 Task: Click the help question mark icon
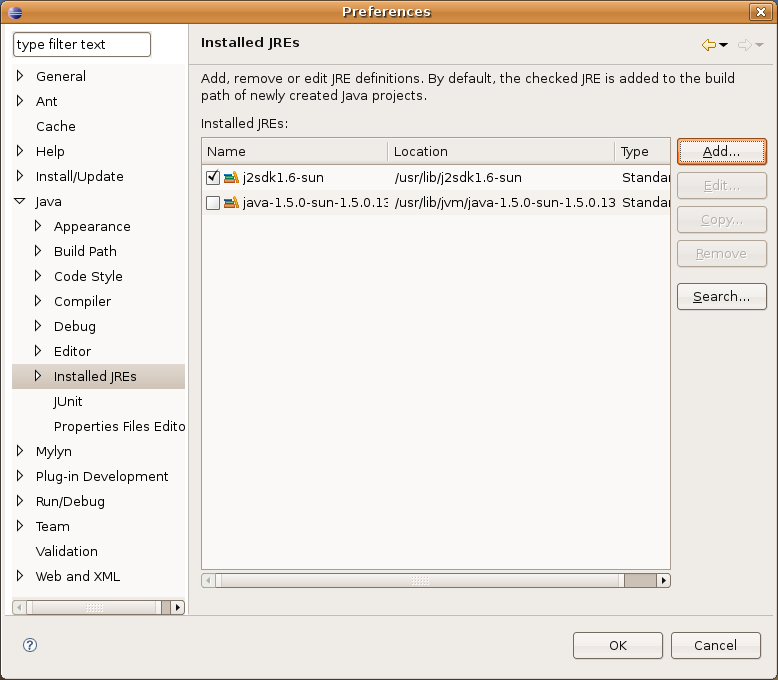(x=30, y=645)
